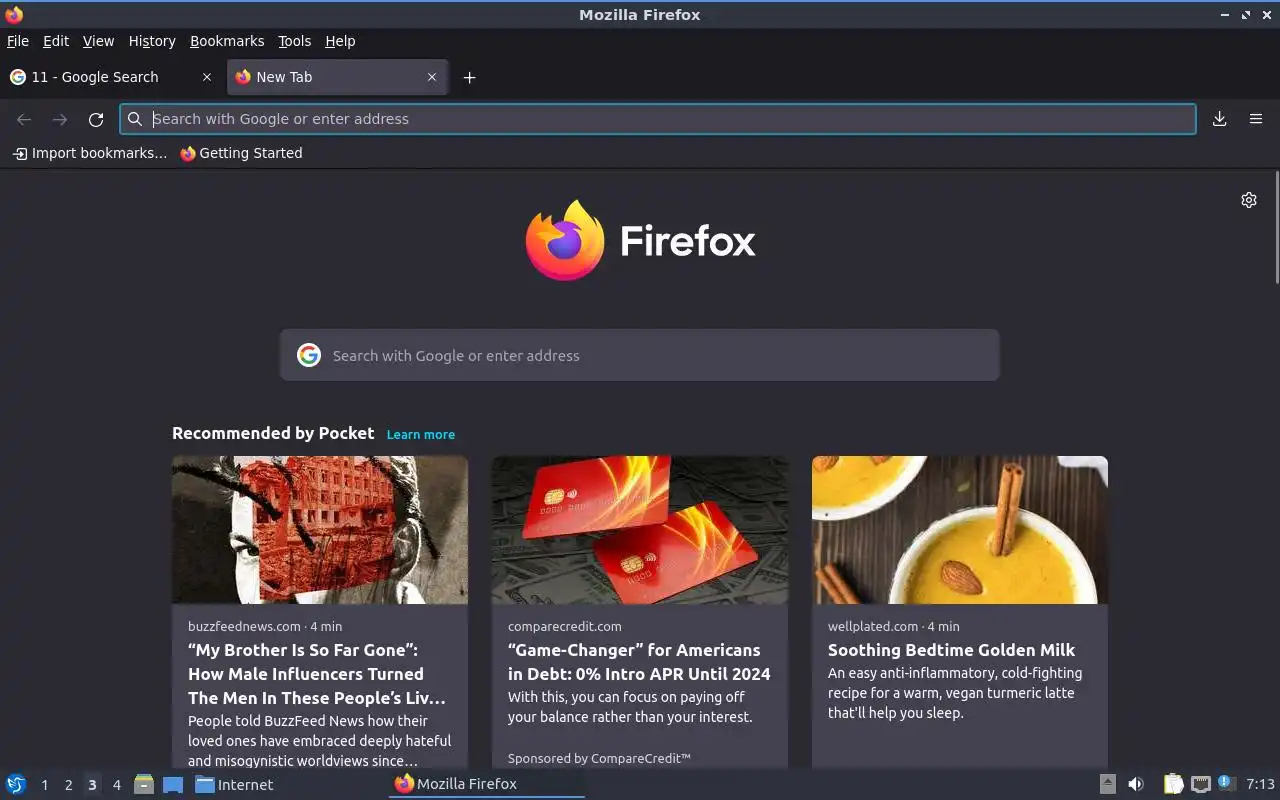Open the History menu
1280x800 pixels.
[152, 41]
